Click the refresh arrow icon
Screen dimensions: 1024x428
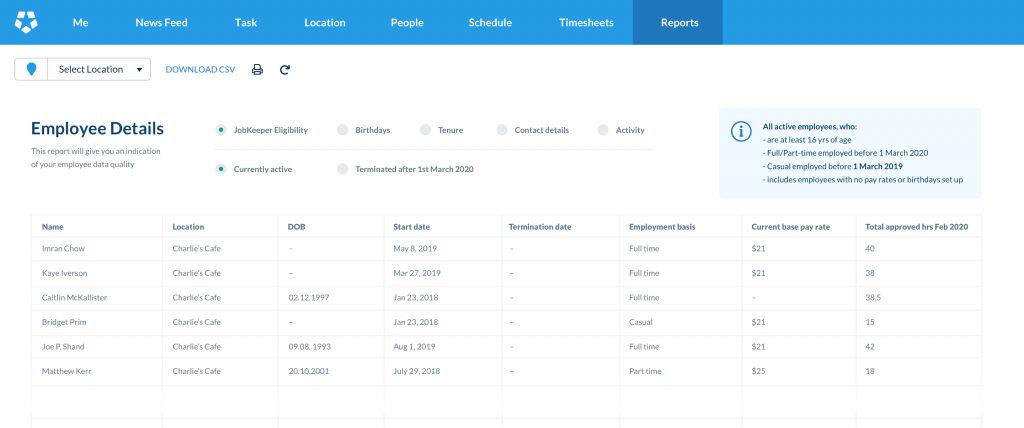(x=285, y=69)
